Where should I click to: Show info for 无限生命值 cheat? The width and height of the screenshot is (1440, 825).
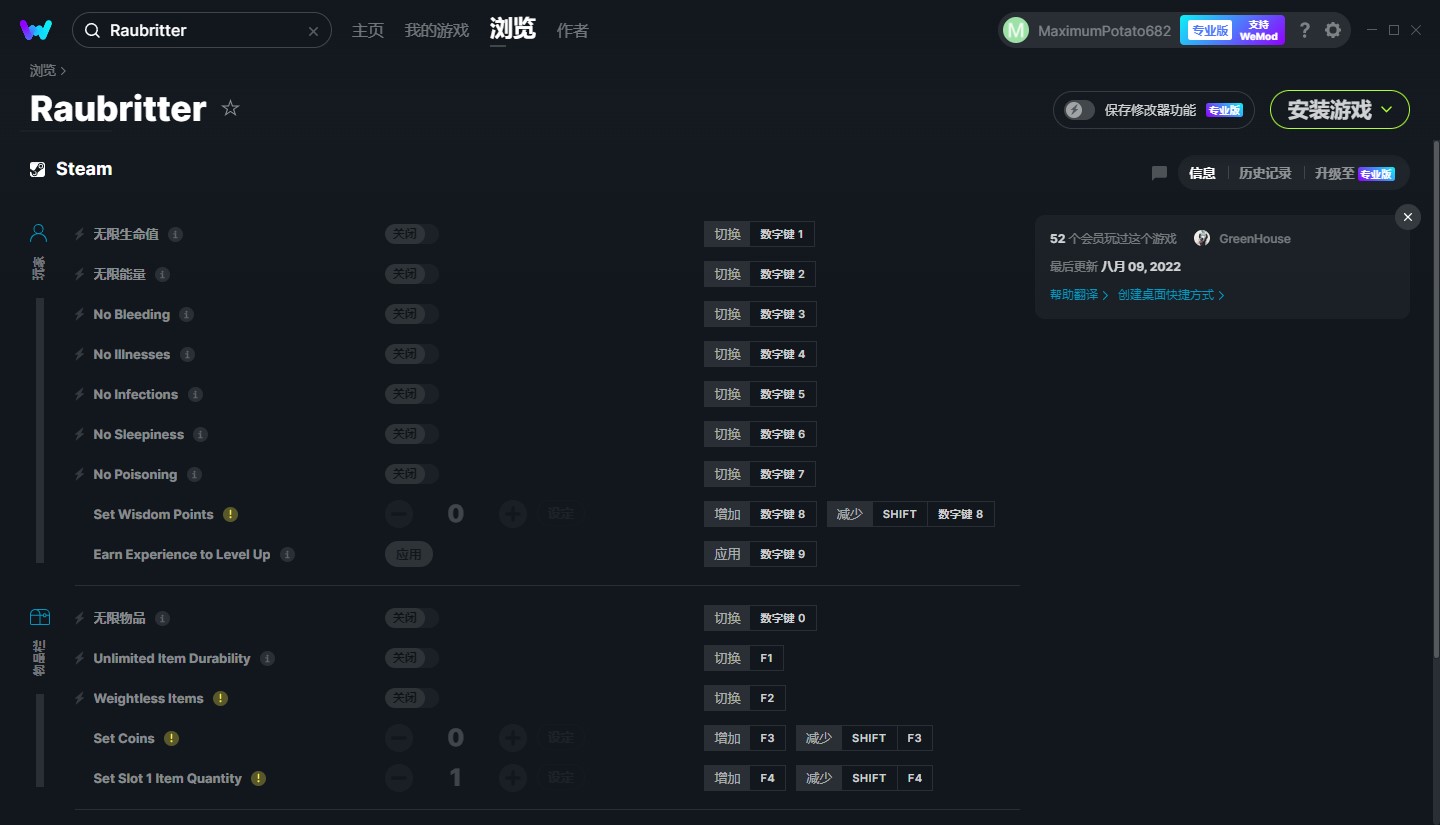click(175, 234)
